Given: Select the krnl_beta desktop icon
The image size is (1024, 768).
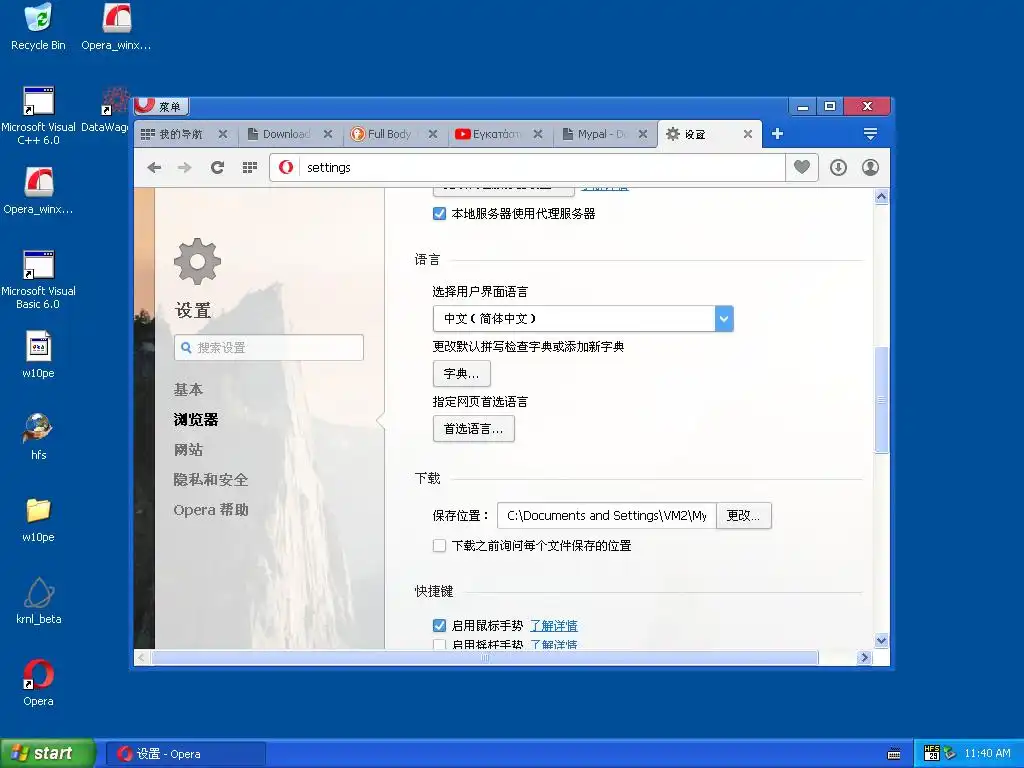Looking at the screenshot, I should [x=38, y=601].
